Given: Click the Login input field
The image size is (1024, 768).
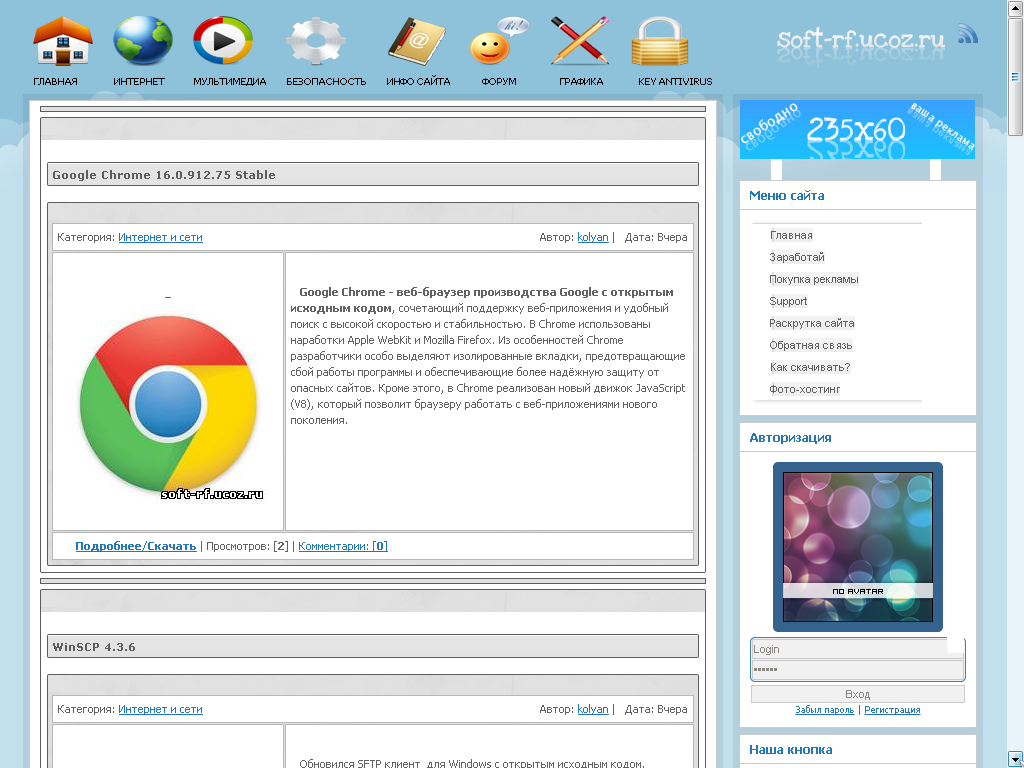Looking at the screenshot, I should pyautogui.click(x=857, y=649).
